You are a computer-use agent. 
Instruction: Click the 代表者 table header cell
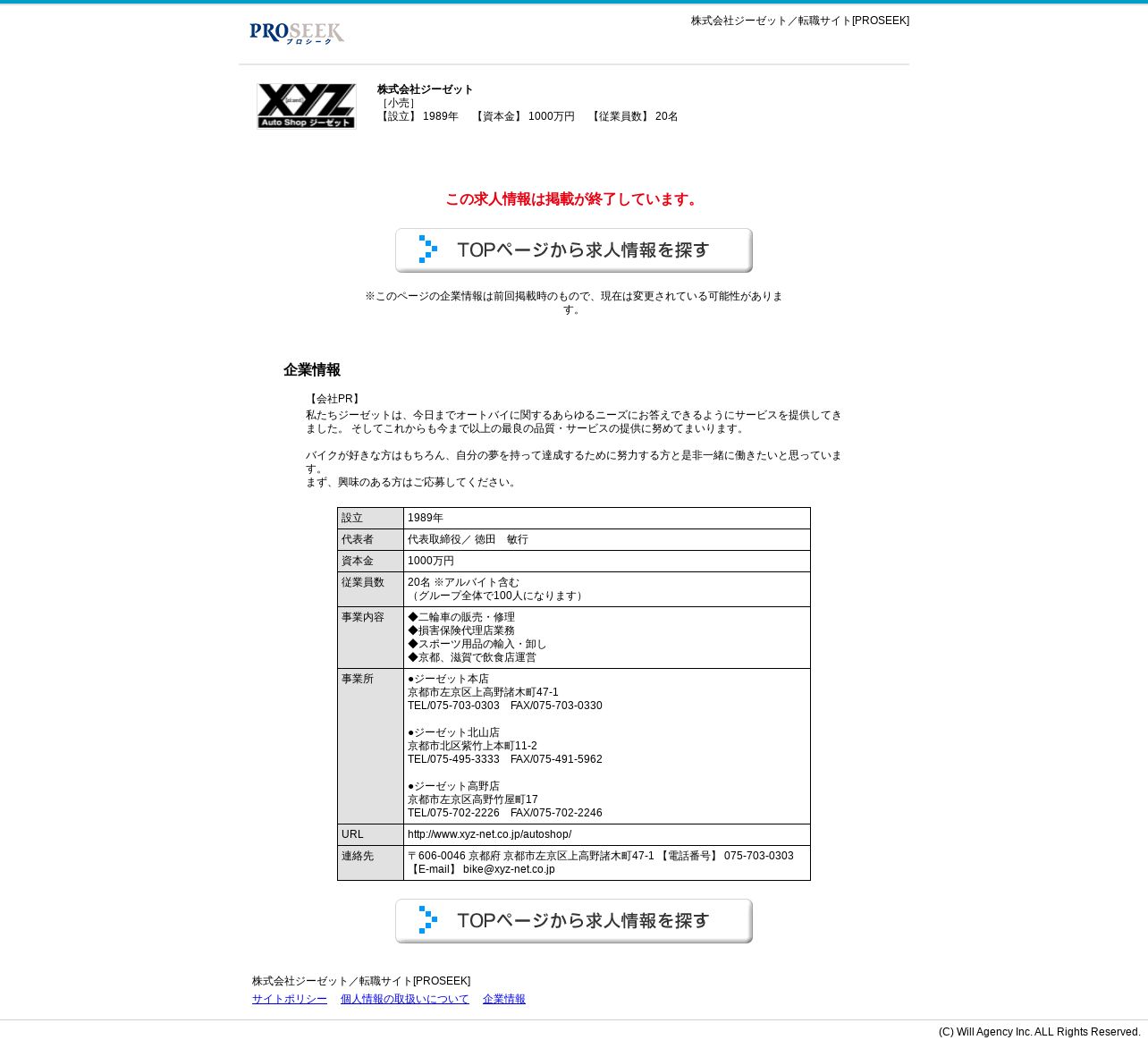[370, 540]
